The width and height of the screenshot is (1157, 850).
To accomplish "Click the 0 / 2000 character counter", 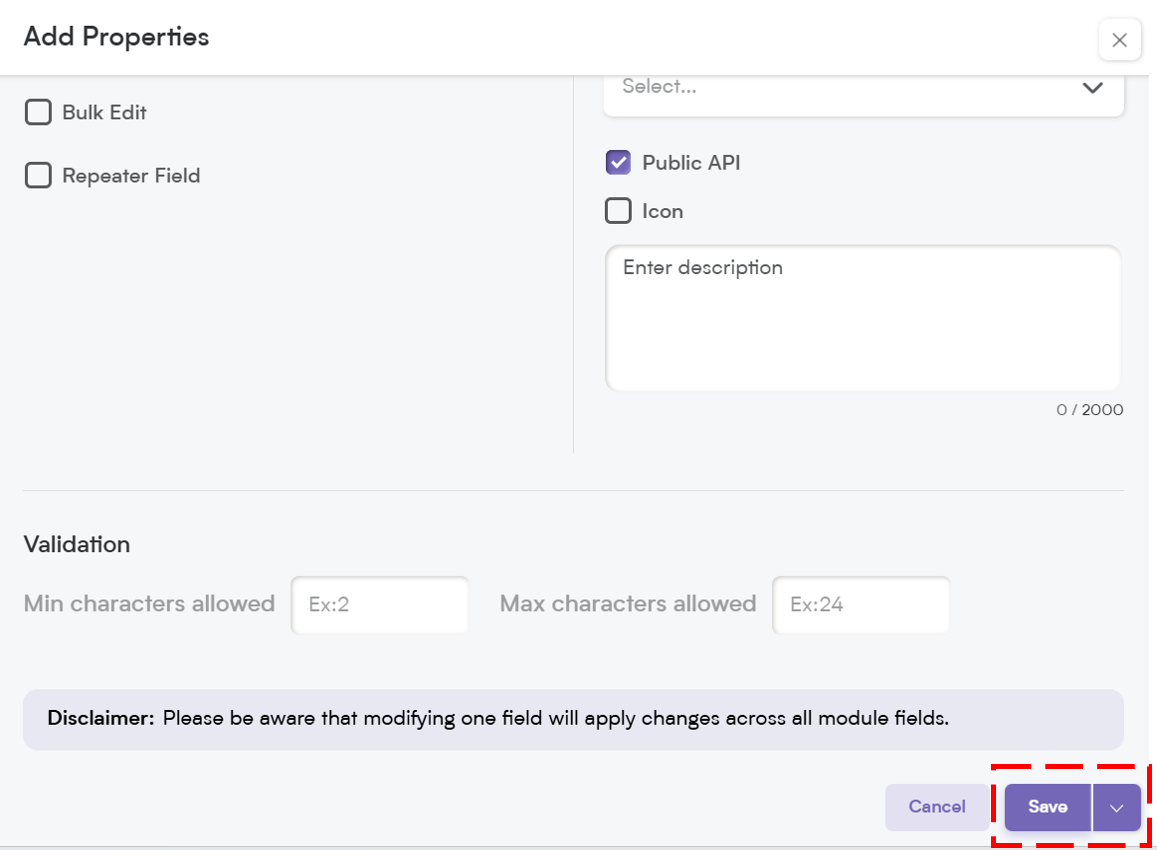I will click(1090, 410).
